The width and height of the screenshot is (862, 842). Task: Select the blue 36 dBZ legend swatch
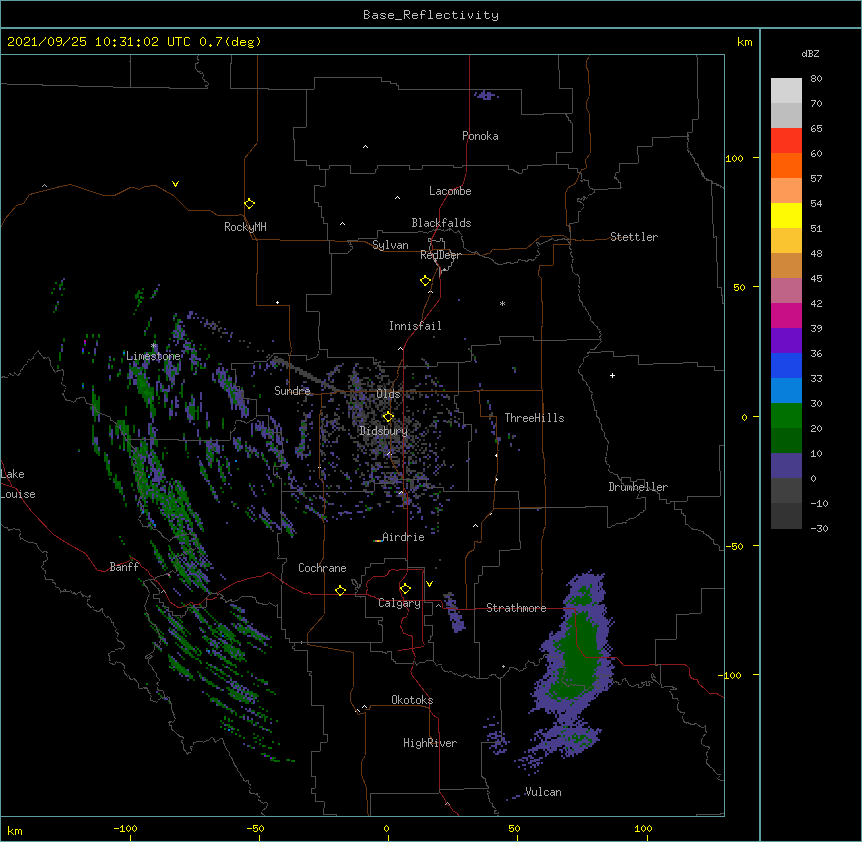(786, 365)
